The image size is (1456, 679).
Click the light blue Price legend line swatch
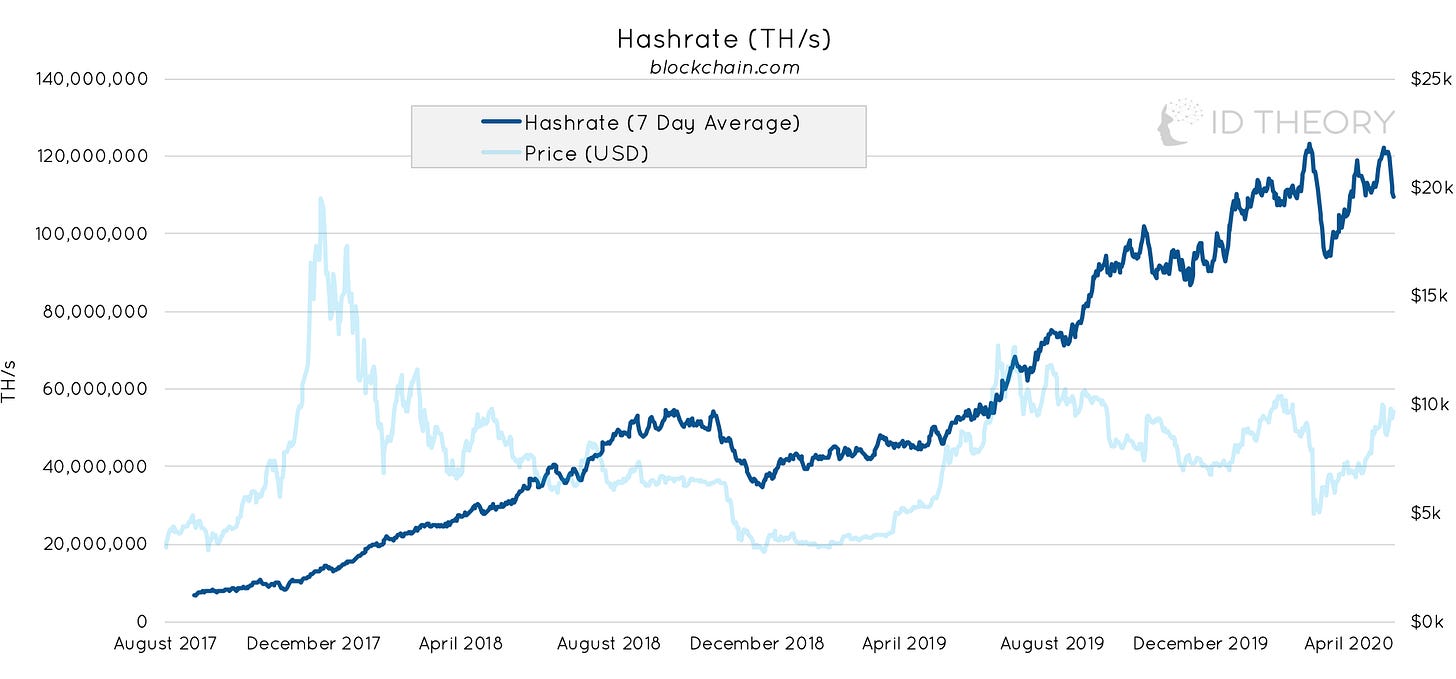pyautogui.click(x=501, y=153)
